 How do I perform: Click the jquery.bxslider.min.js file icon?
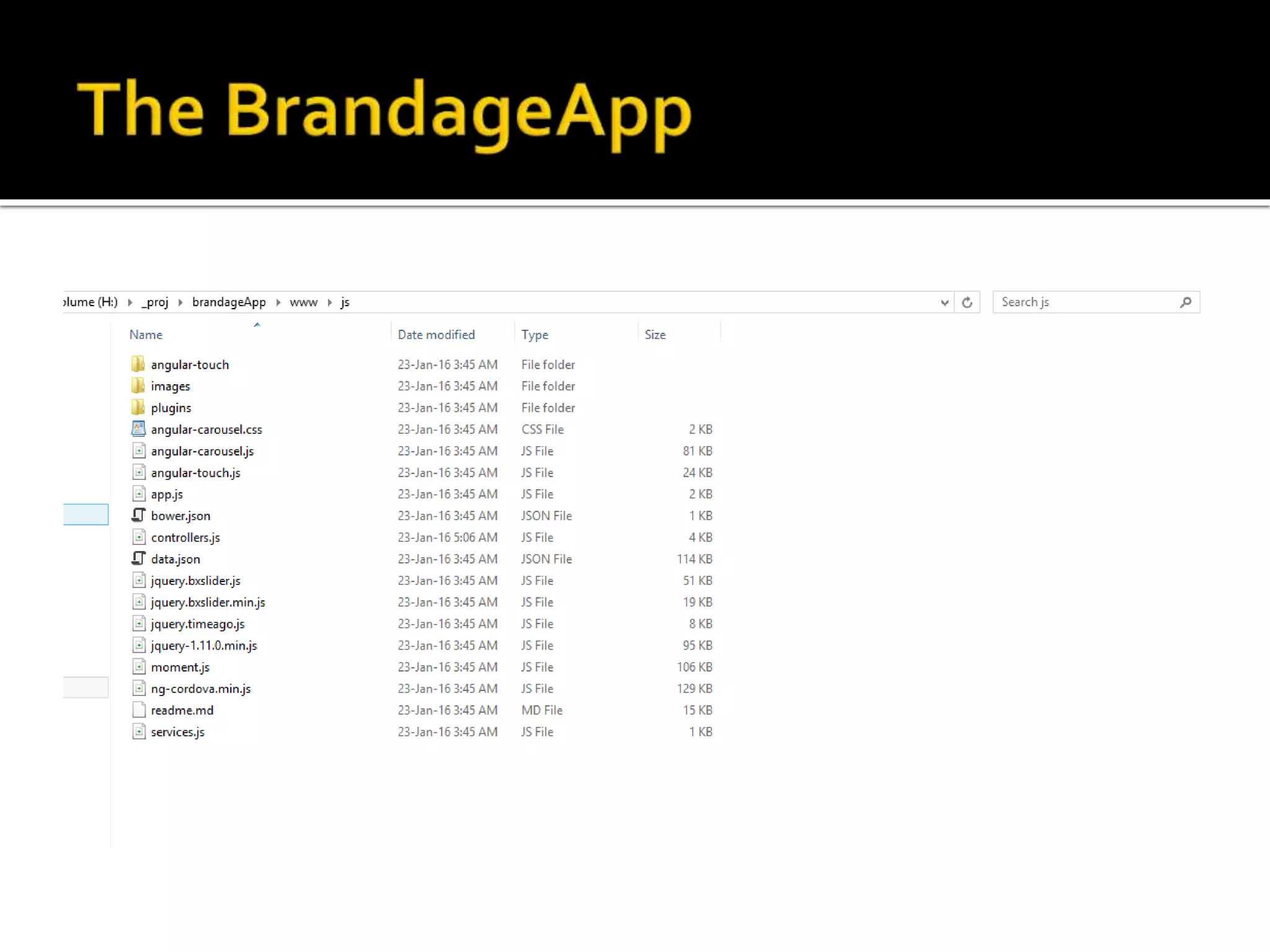pyautogui.click(x=139, y=602)
